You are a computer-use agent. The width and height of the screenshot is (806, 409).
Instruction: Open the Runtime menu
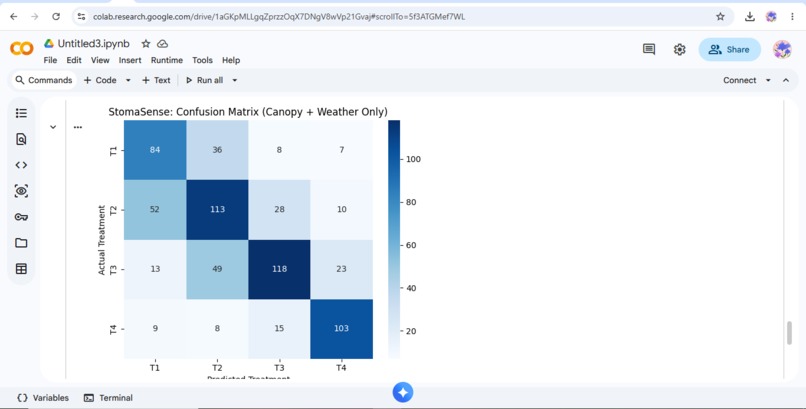tap(167, 60)
